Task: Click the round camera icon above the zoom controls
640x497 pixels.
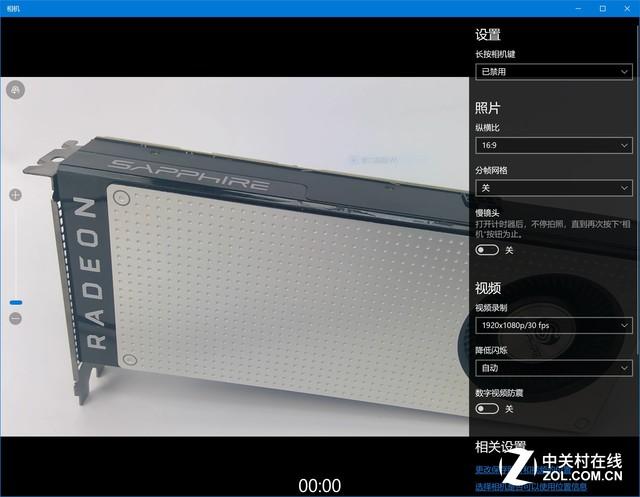Action: (15, 91)
